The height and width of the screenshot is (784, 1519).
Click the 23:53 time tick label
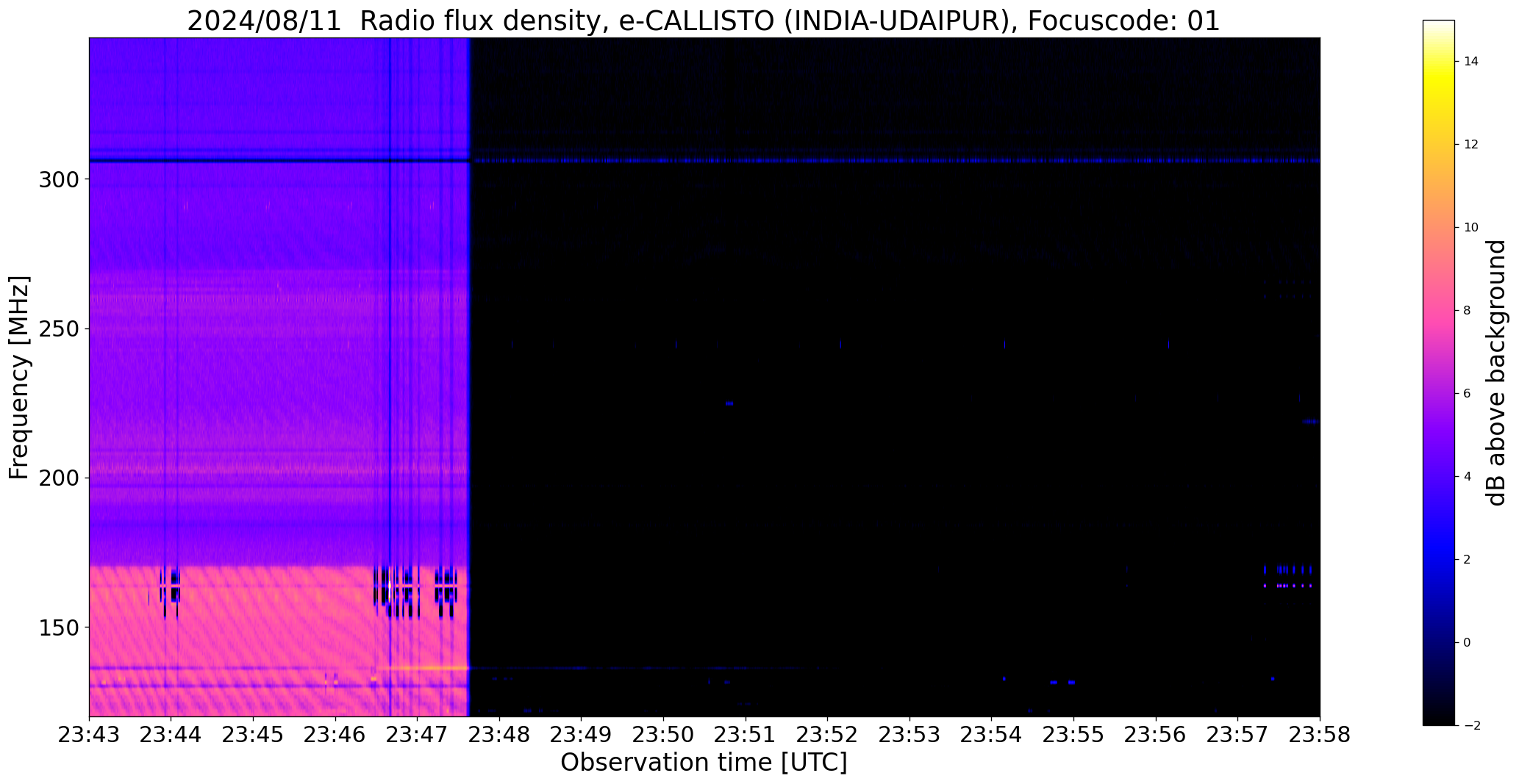(910, 735)
